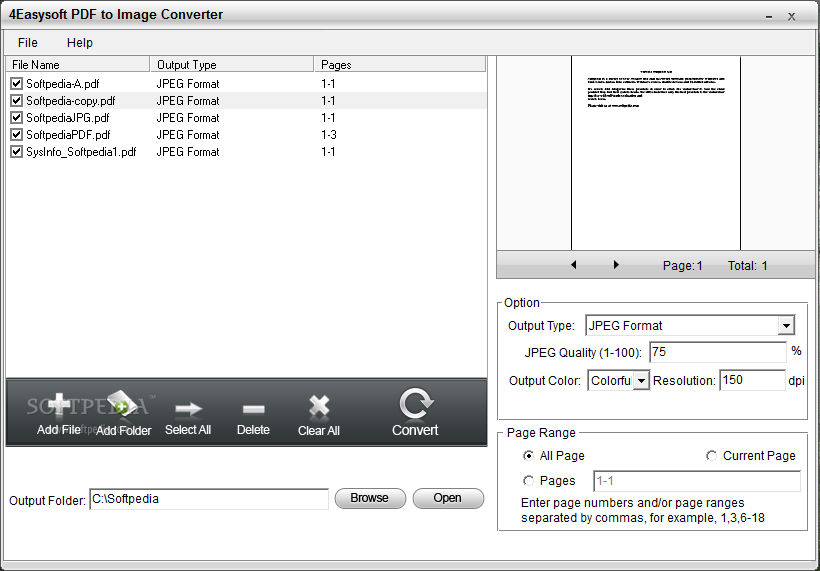820x571 pixels.
Task: Open the Output Color dropdown
Action: [x=641, y=381]
